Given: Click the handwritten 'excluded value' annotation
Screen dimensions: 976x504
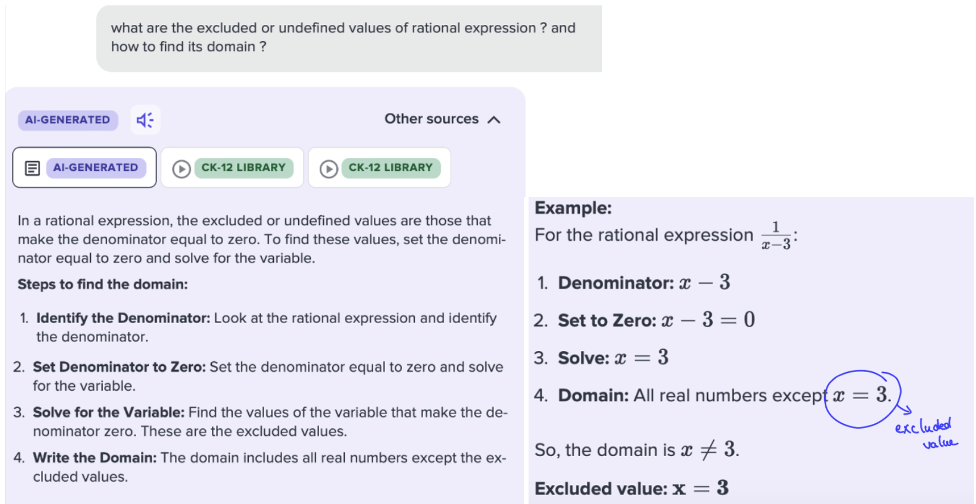Looking at the screenshot, I should tap(926, 433).
